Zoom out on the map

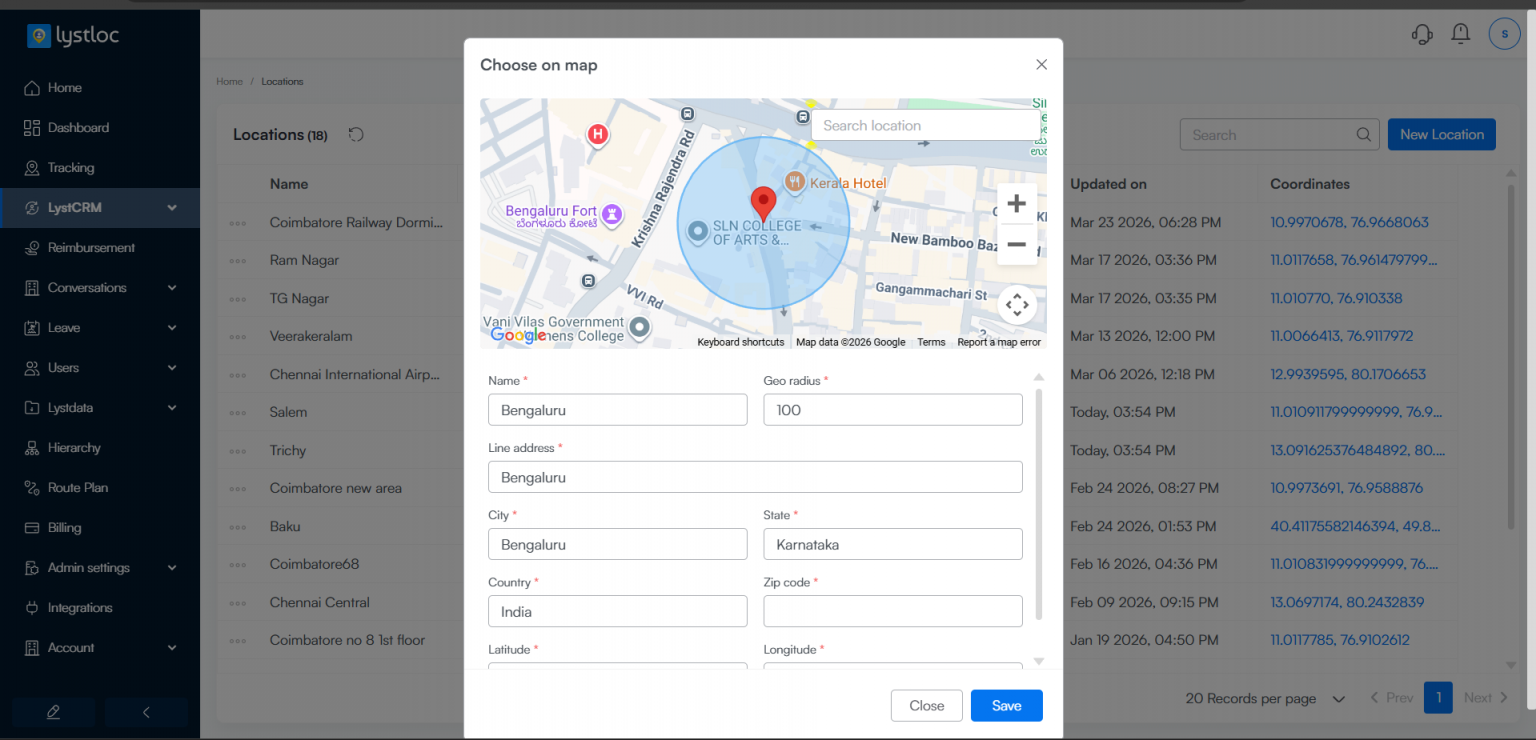click(x=1016, y=244)
